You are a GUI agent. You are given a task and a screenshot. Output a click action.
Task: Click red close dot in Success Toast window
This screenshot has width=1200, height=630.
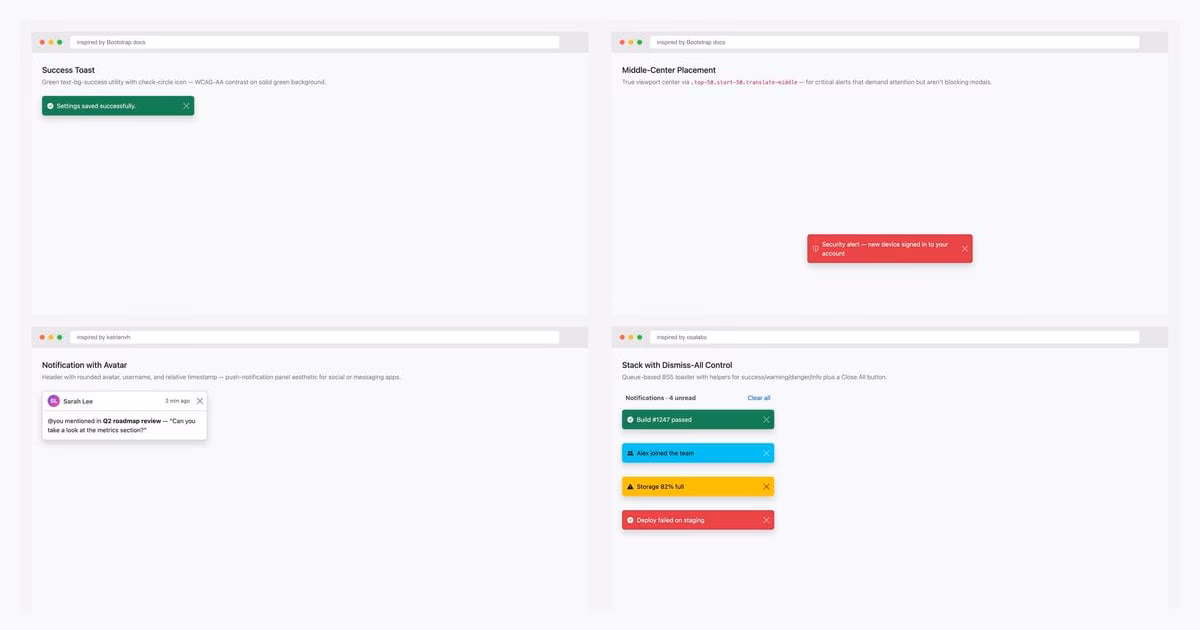(x=42, y=42)
